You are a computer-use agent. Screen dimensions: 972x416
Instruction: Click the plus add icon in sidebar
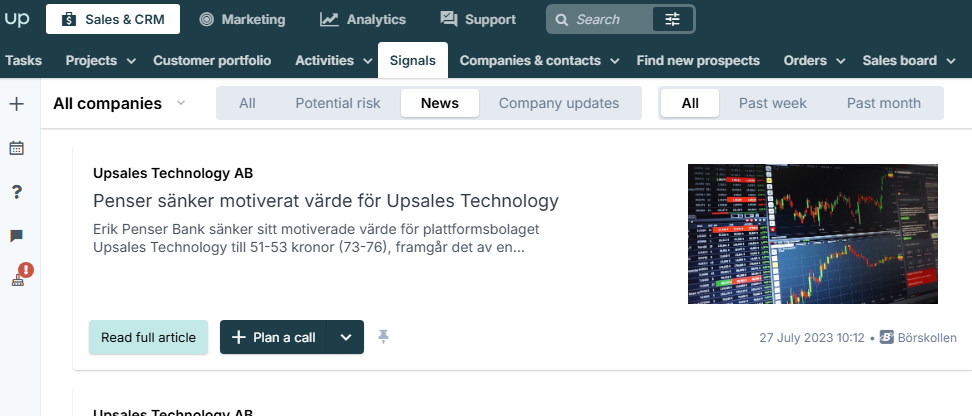pyautogui.click(x=17, y=104)
